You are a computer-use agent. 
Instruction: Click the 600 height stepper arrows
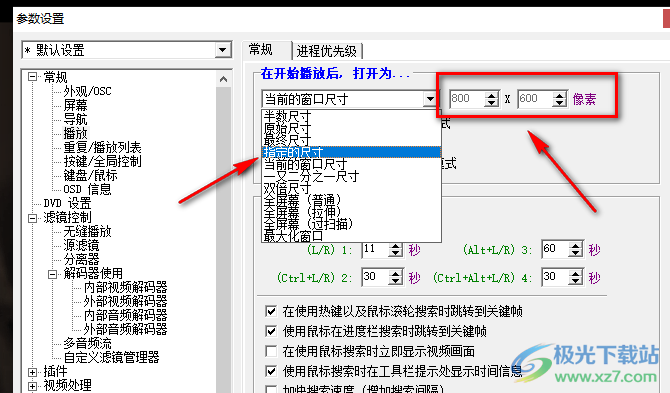tap(560, 99)
